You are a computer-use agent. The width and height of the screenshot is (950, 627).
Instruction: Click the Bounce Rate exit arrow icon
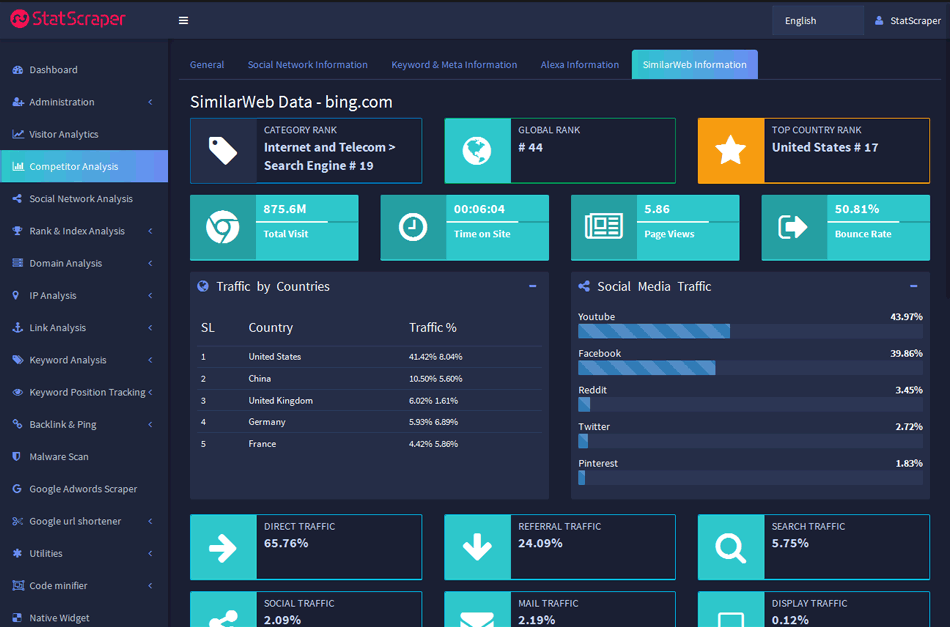tap(794, 227)
